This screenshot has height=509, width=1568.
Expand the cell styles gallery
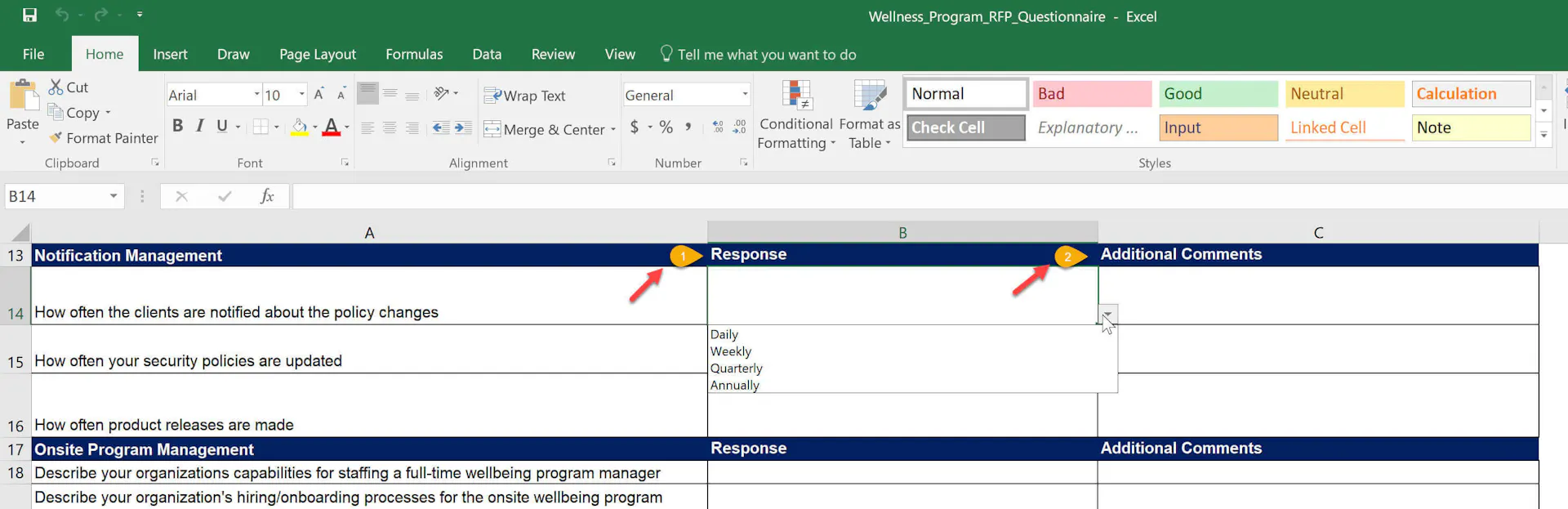pyautogui.click(x=1543, y=135)
